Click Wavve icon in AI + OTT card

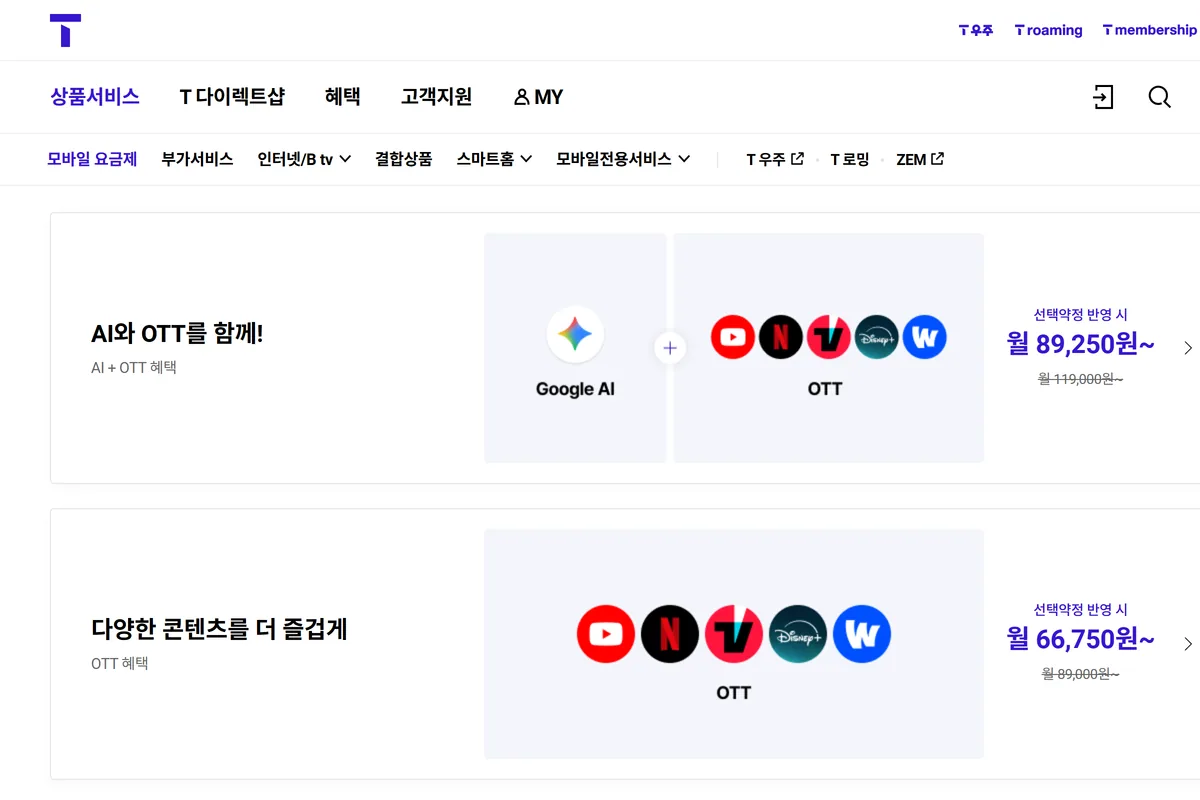(x=925, y=338)
